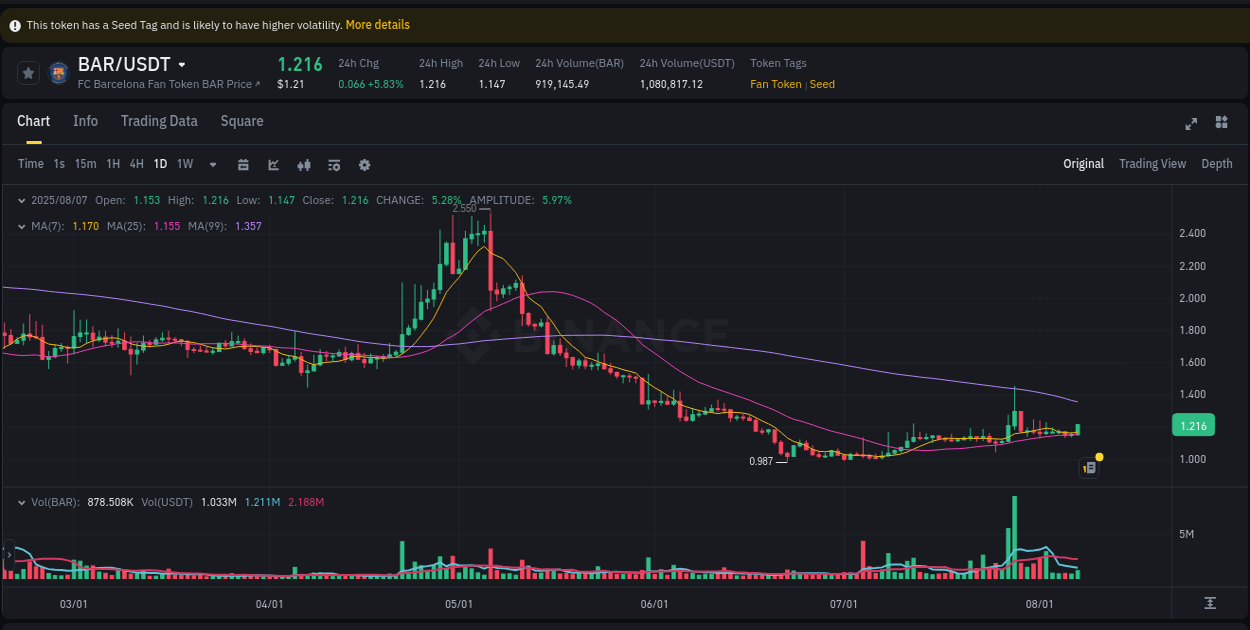1250x630 pixels.
Task: Open the chart settings gear
Action: click(364, 164)
